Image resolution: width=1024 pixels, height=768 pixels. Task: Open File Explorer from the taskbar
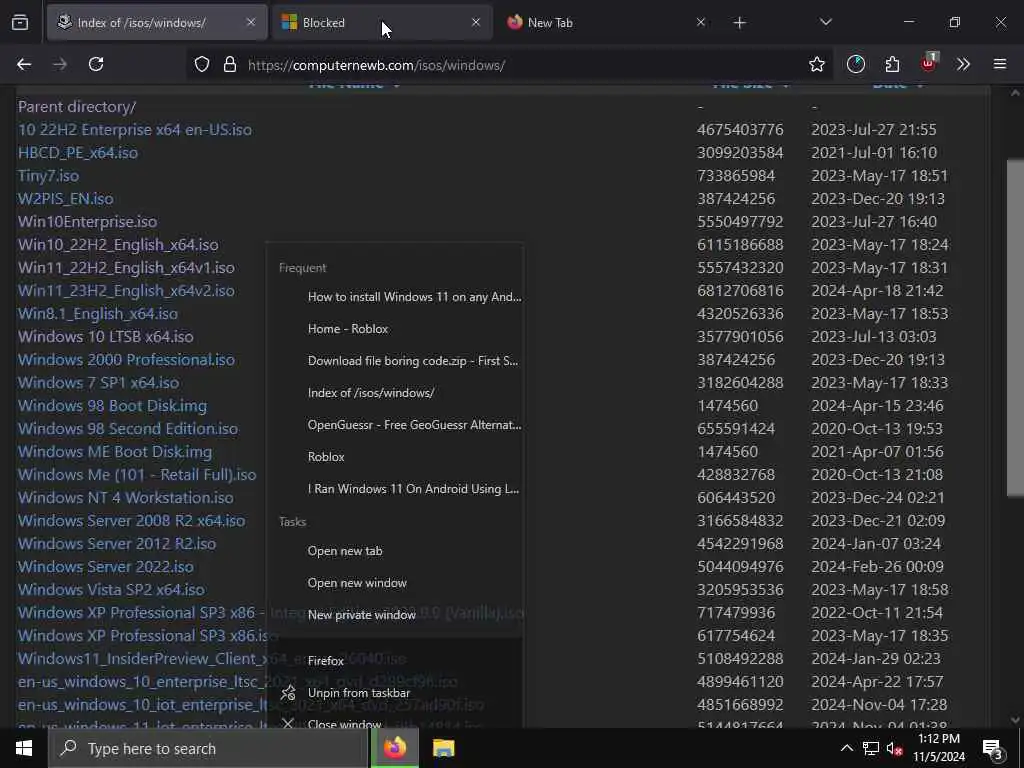443,748
